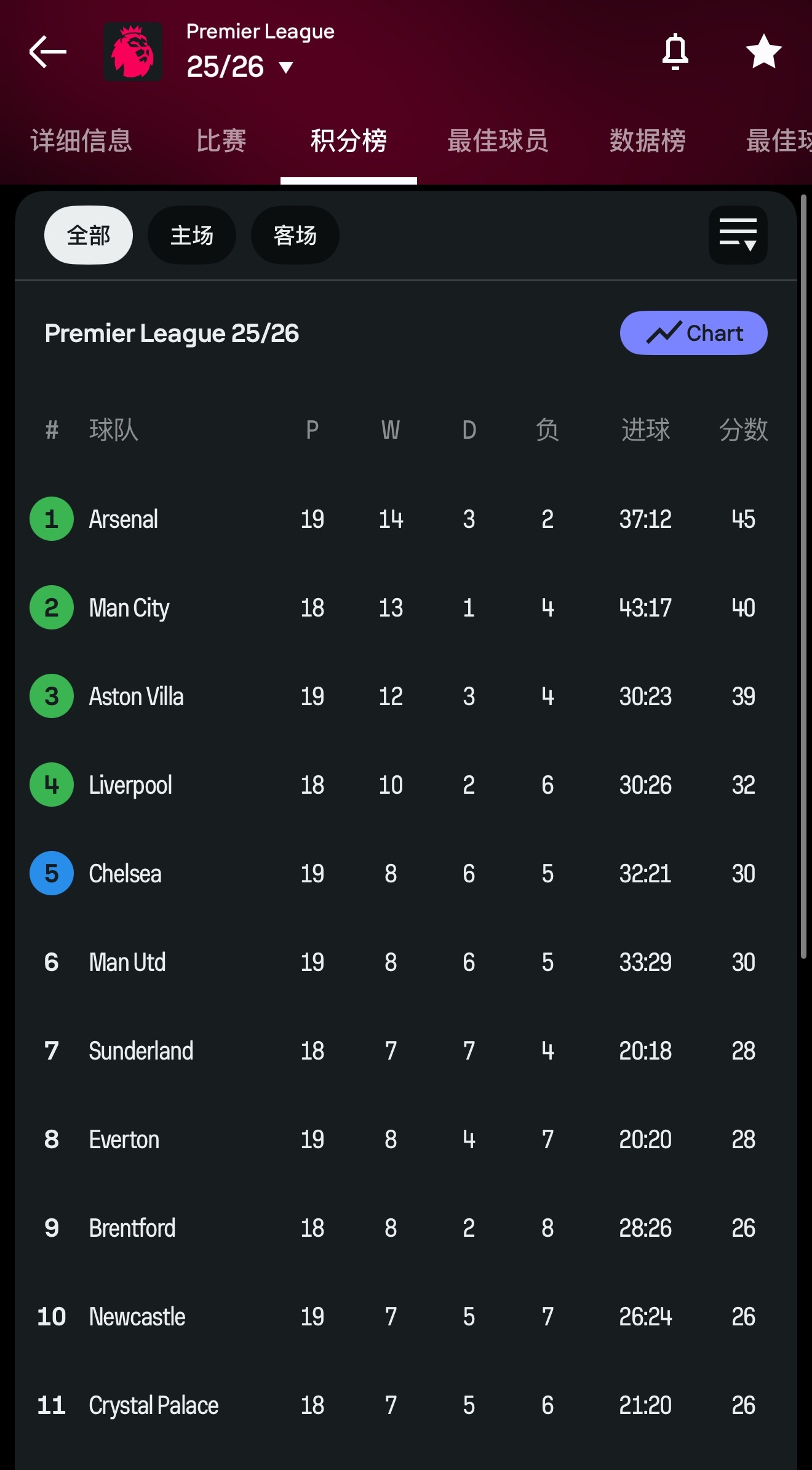Viewport: 812px width, 1470px height.
Task: Open the 最佳球员 tab
Action: (498, 141)
